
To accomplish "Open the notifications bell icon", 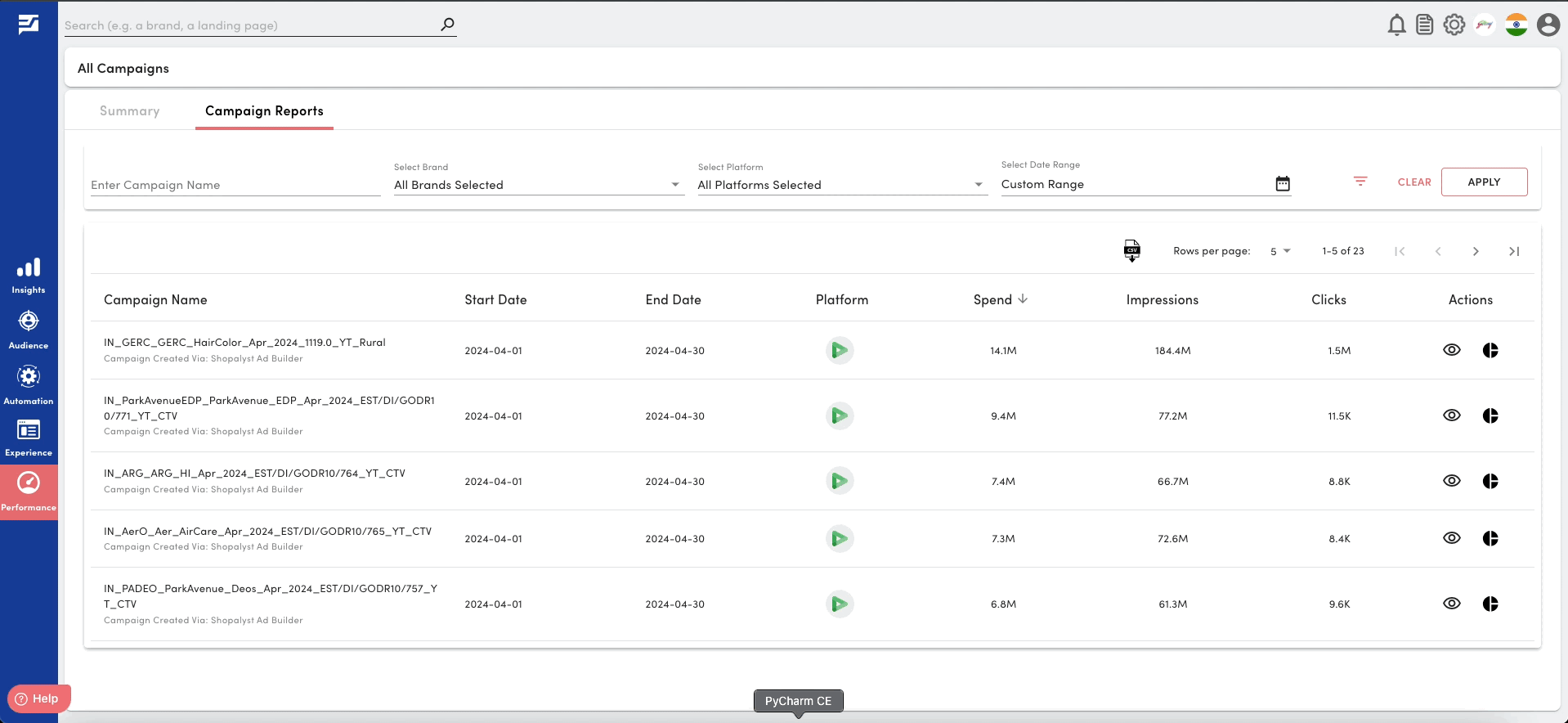I will click(1396, 25).
